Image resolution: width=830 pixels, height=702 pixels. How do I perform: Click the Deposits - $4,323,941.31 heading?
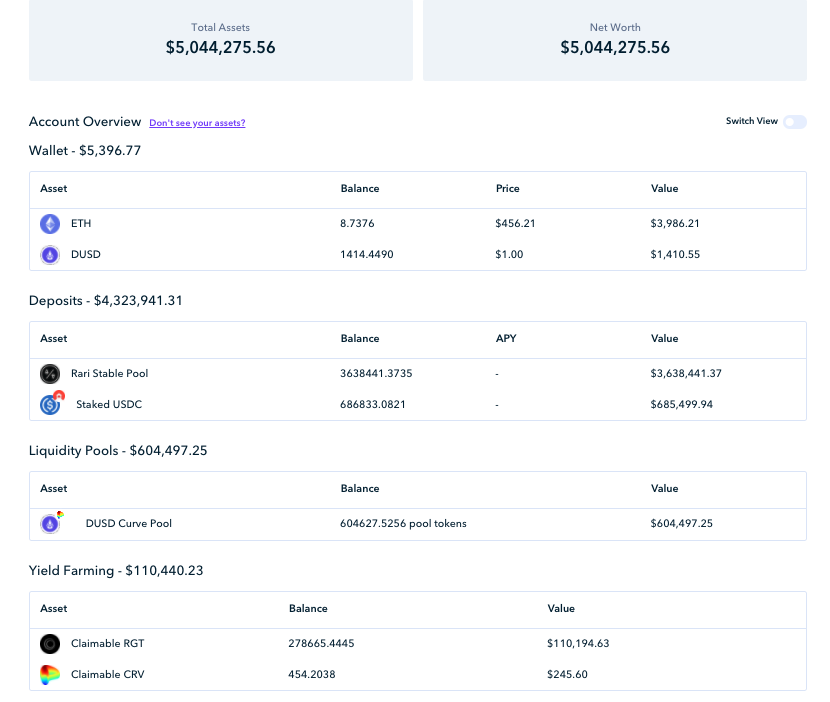point(105,301)
